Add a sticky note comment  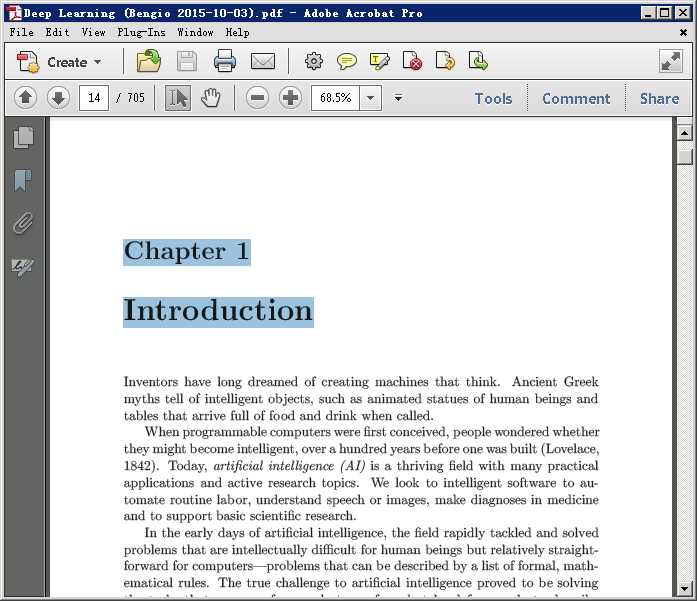[347, 61]
